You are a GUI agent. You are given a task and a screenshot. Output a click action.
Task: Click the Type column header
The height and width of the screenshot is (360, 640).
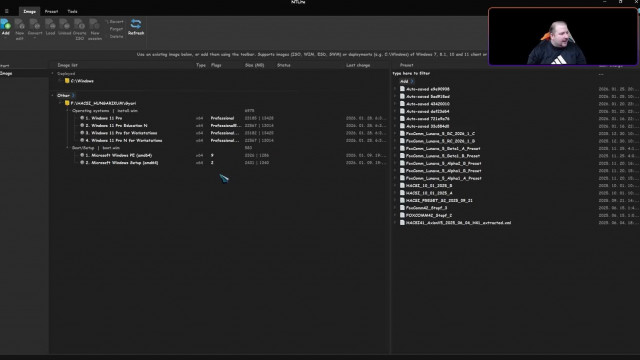pos(201,65)
